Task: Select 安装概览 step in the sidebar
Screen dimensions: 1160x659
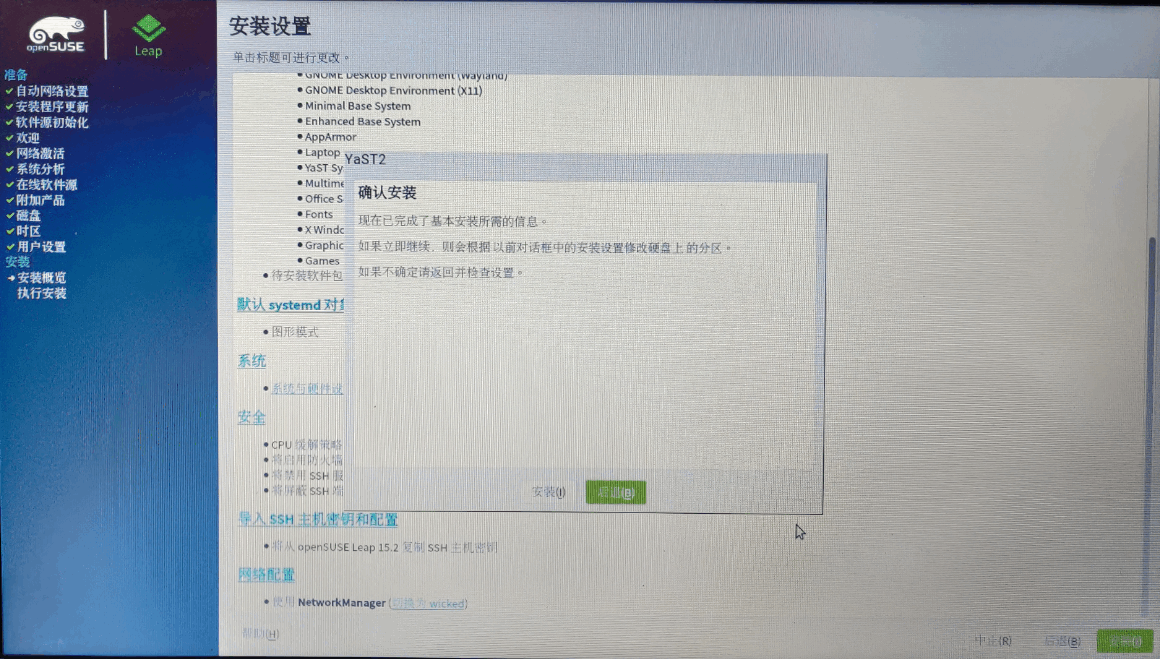Action: pos(41,277)
